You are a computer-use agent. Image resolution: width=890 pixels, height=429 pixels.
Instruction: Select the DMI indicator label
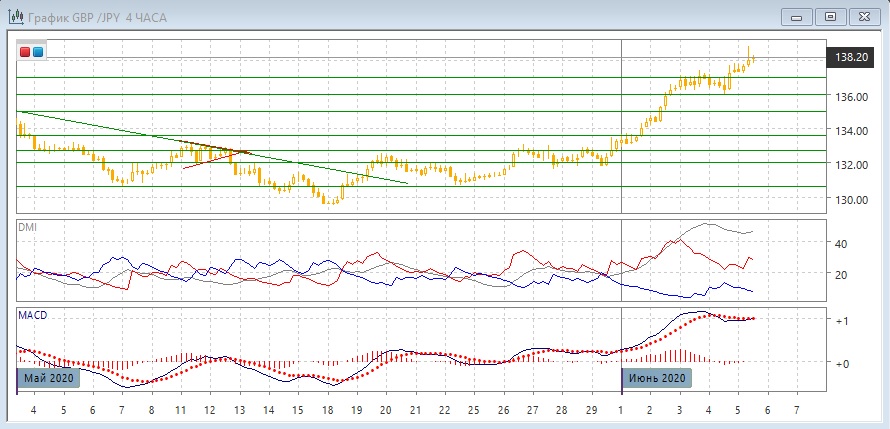(x=28, y=228)
